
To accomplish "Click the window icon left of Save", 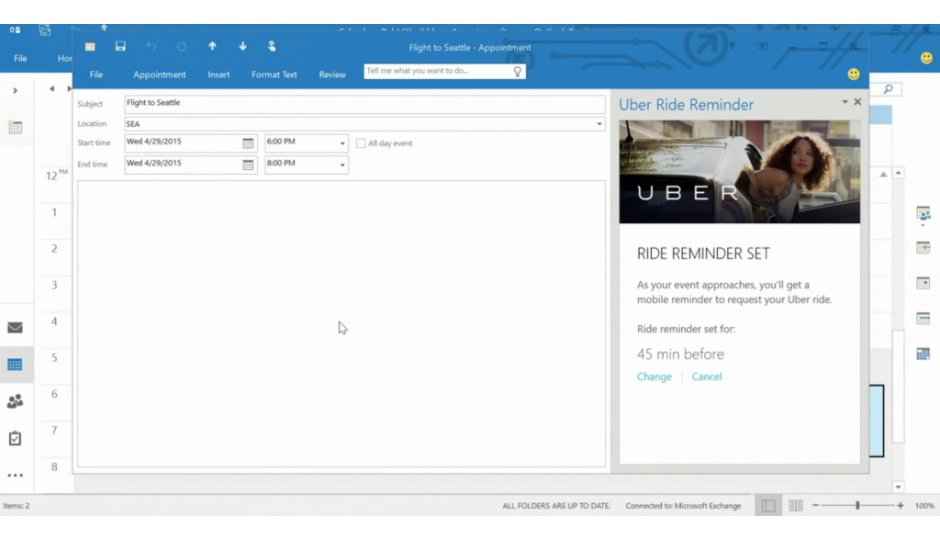I will tap(90, 46).
